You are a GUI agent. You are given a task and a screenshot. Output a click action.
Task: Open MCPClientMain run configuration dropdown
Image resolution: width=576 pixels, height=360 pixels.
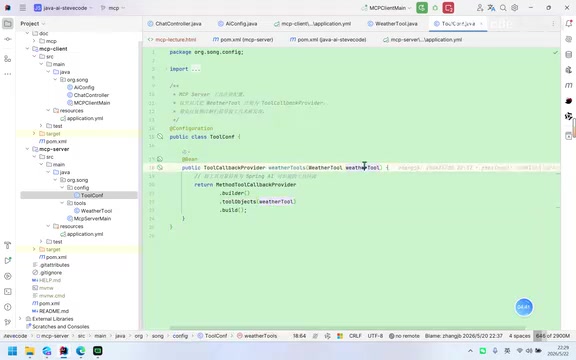[x=386, y=8]
